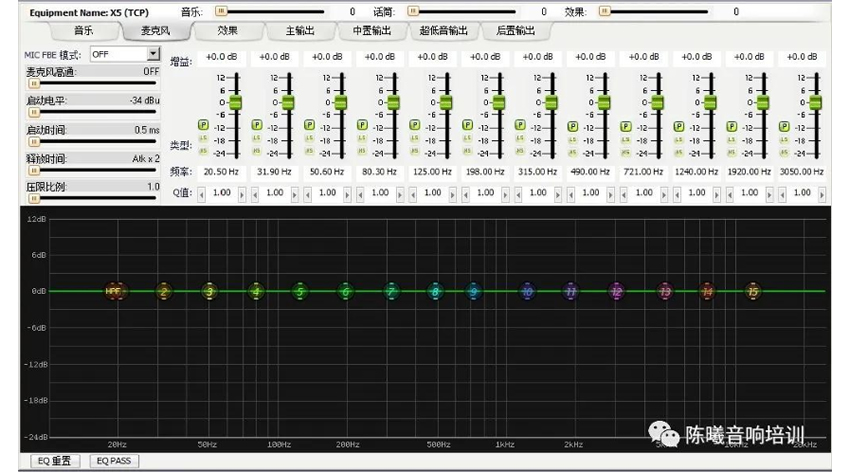The height and width of the screenshot is (472, 850).
Task: Set 125.00 Hz band to LS type
Action: click(415, 139)
